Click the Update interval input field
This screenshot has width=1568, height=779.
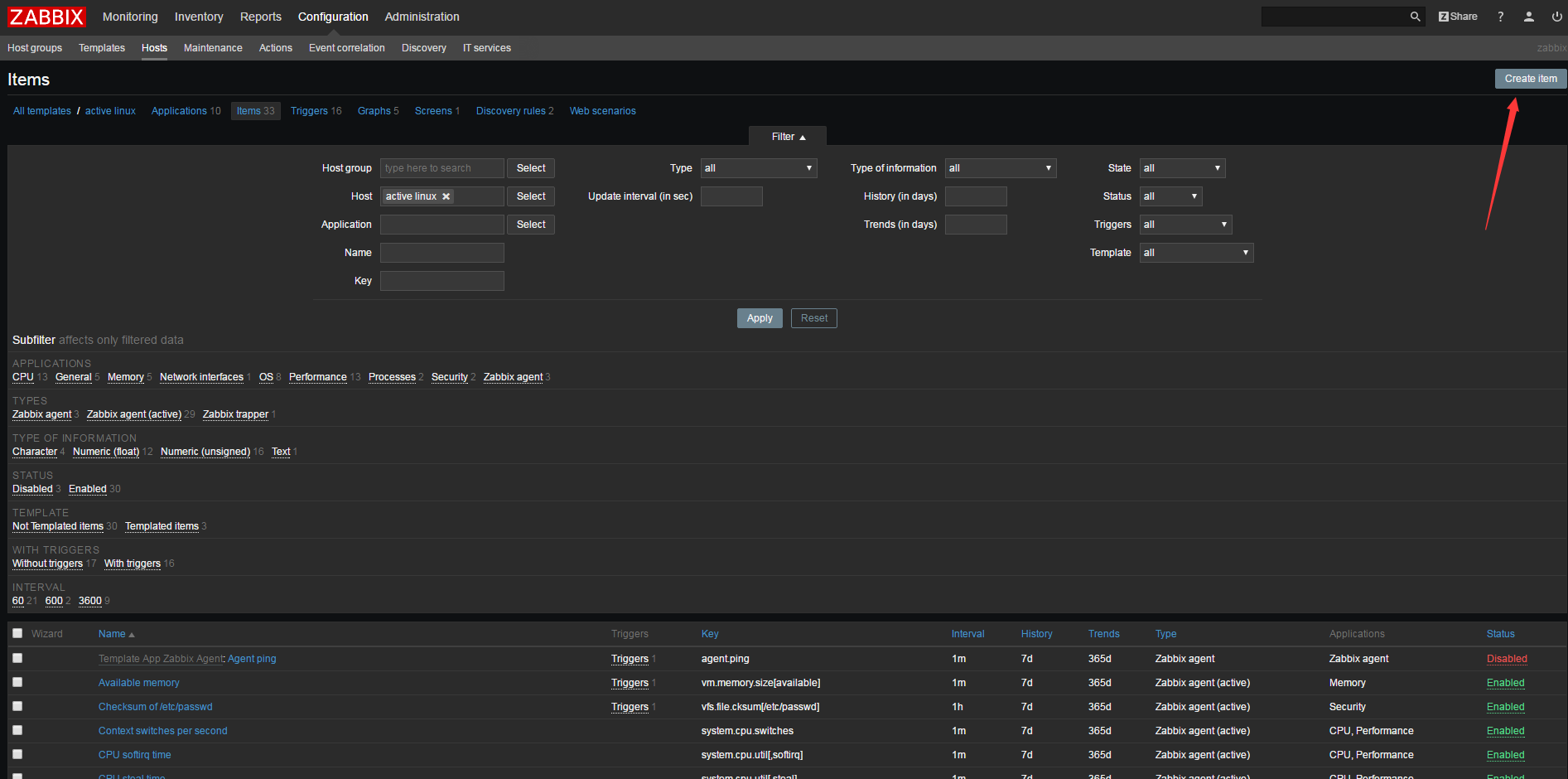tap(731, 196)
